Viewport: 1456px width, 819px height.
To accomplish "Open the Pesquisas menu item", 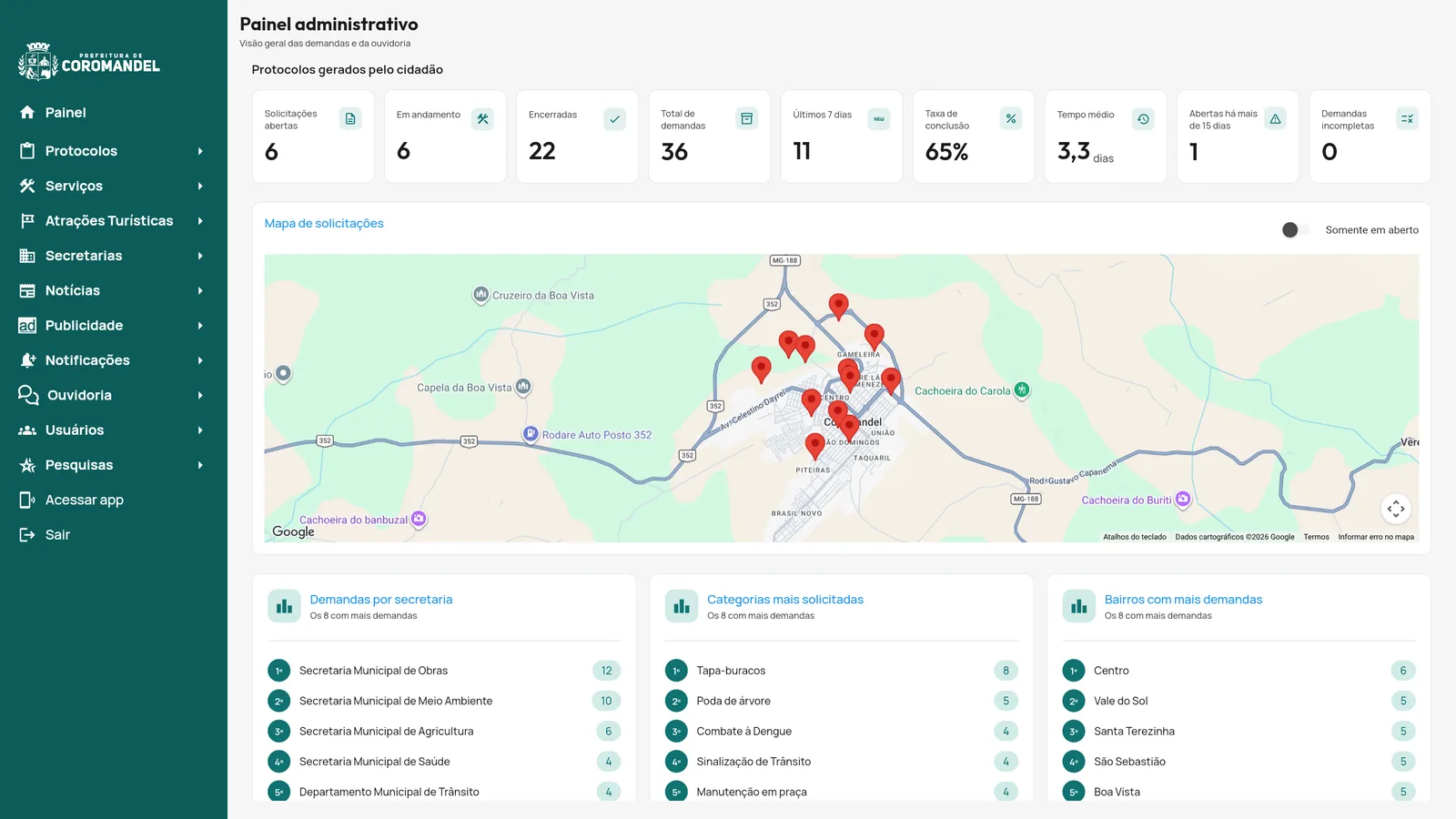I will [x=114, y=465].
